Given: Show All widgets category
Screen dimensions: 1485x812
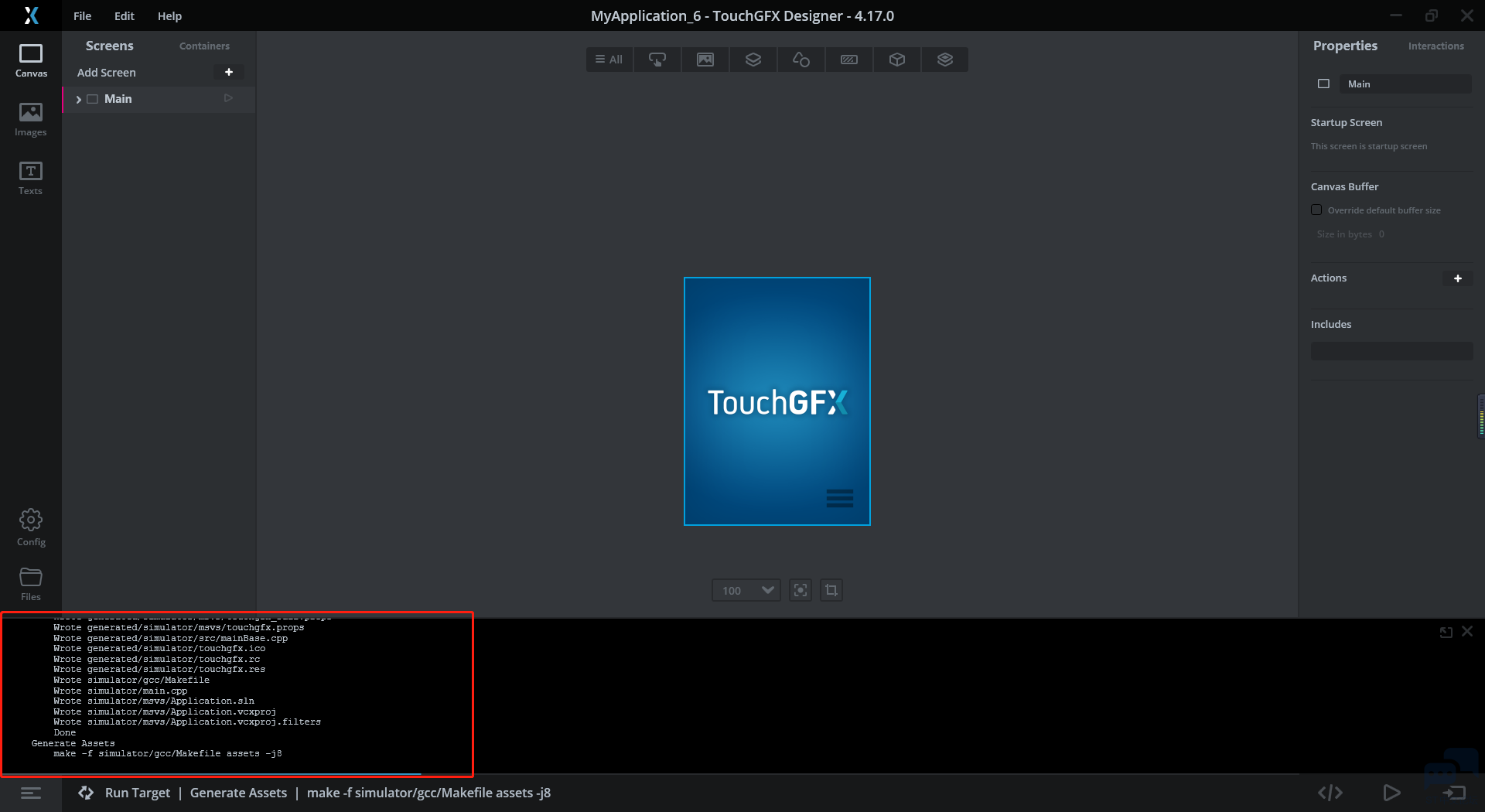Looking at the screenshot, I should (609, 60).
